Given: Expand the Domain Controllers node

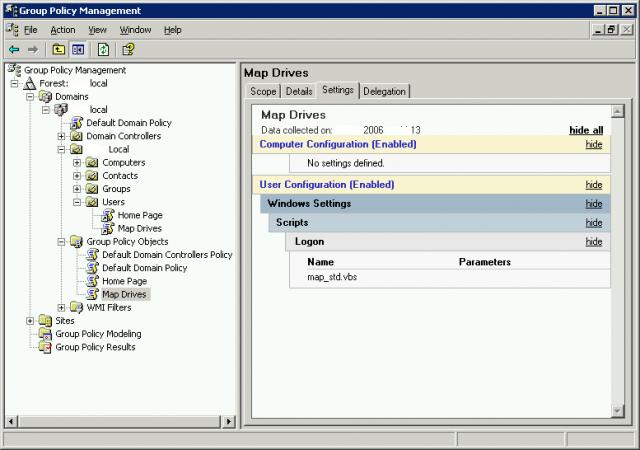Looking at the screenshot, I should pyautogui.click(x=61, y=136).
